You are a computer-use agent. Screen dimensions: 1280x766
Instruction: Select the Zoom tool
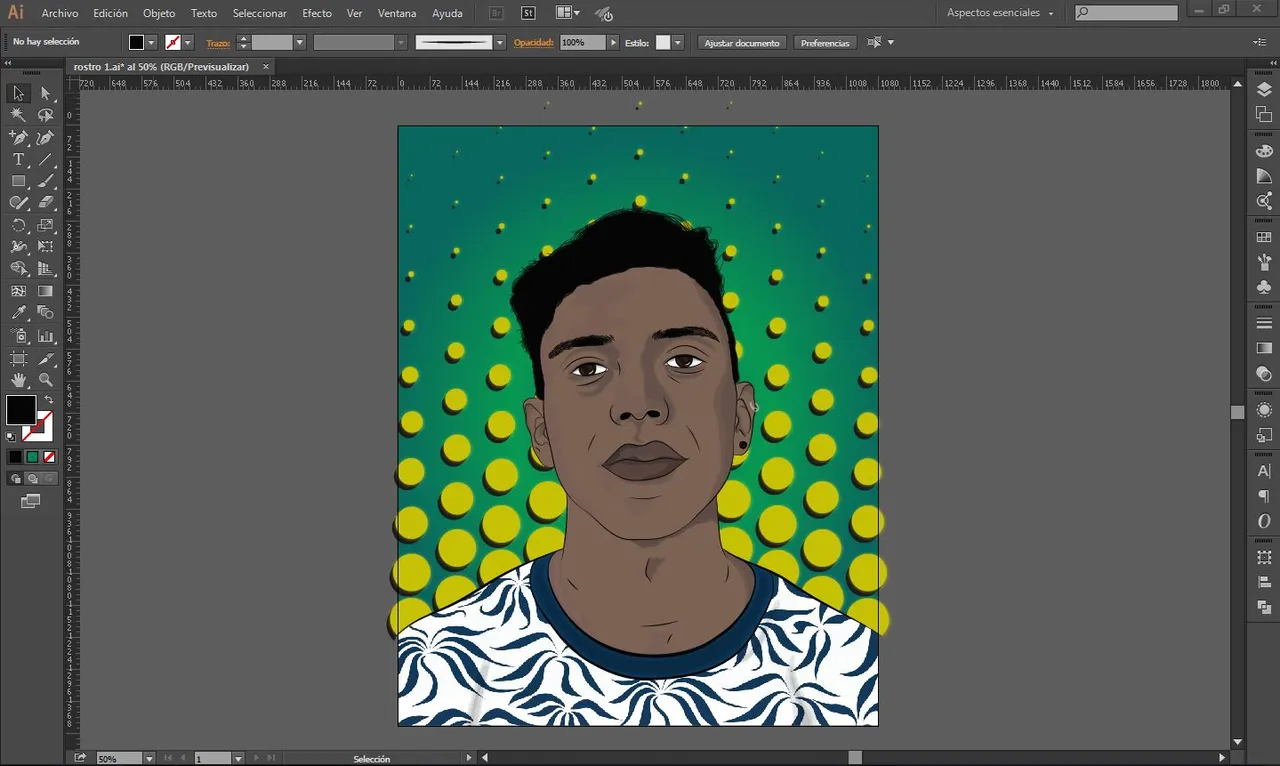pos(46,380)
